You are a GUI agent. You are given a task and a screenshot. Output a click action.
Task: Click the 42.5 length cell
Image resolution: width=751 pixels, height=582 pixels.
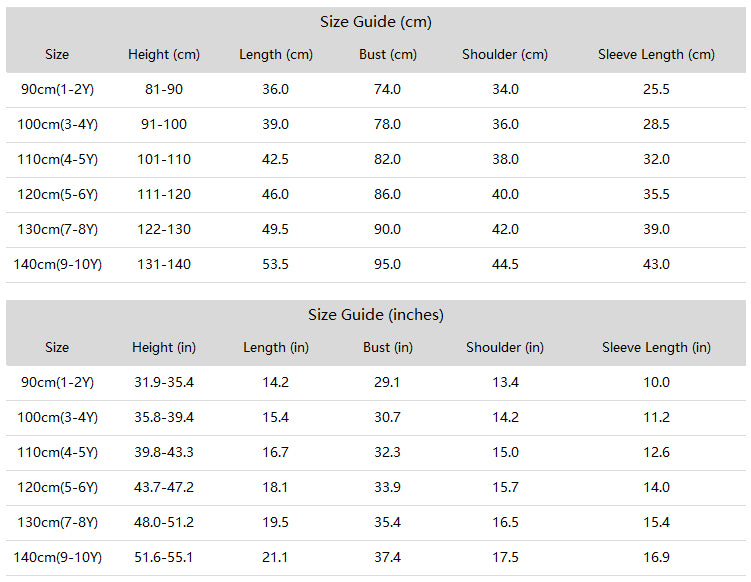tap(275, 160)
